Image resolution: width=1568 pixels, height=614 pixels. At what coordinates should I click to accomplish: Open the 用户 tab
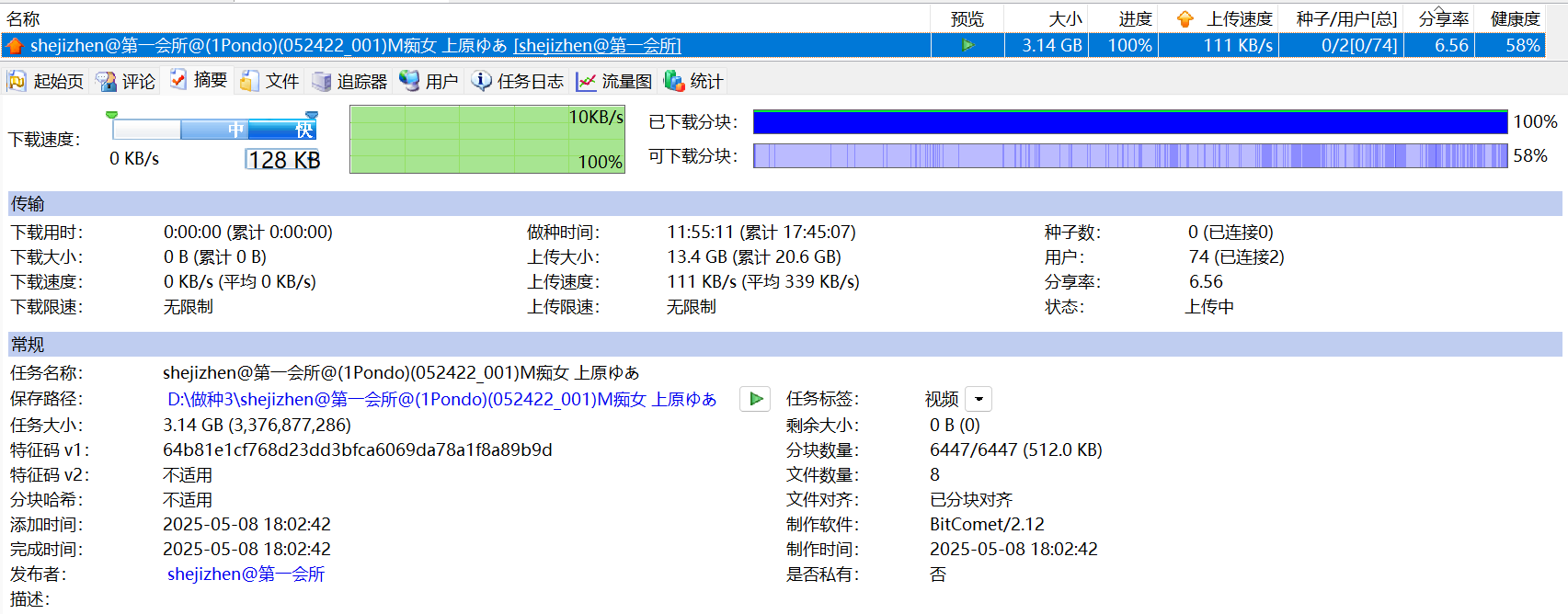coord(429,81)
